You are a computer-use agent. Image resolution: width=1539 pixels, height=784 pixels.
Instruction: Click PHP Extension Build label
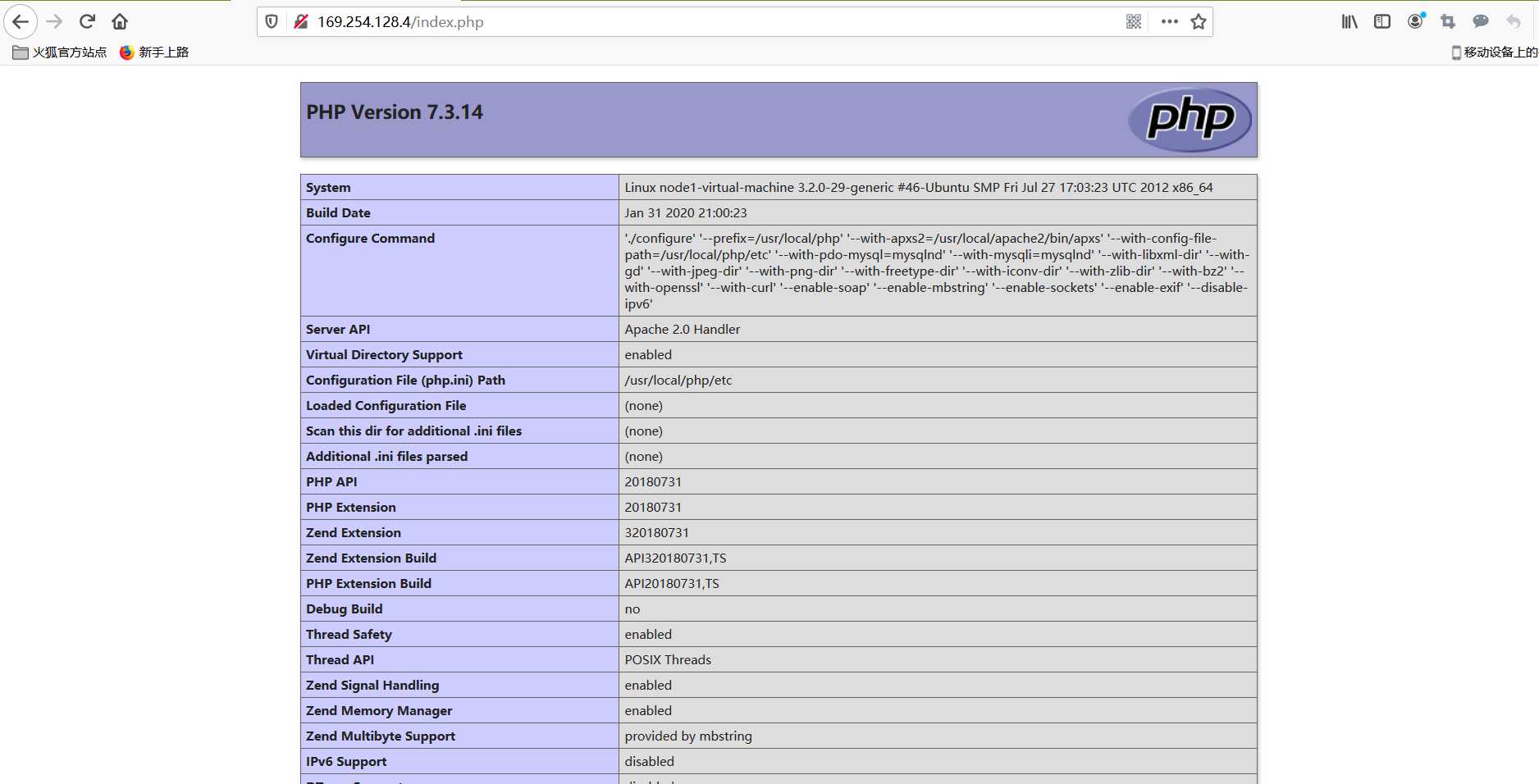click(x=368, y=584)
